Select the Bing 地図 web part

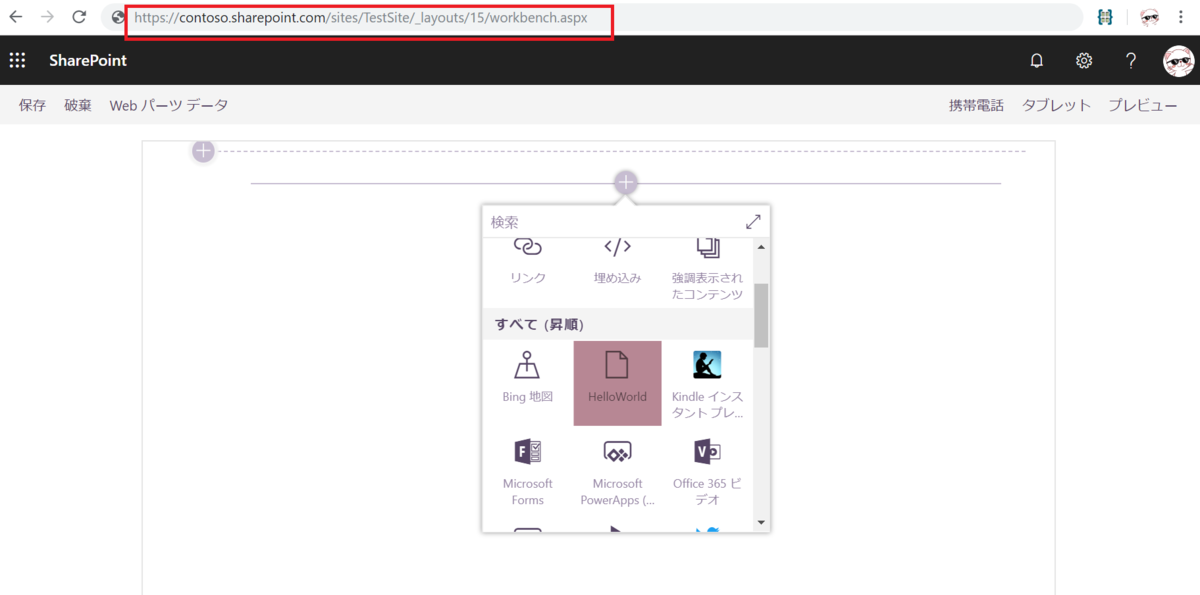[x=528, y=383]
